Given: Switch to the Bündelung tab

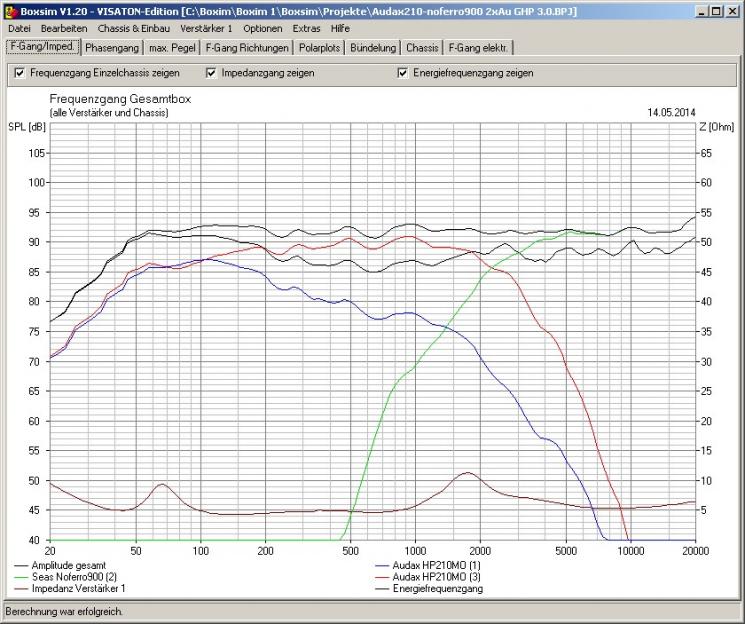Looking at the screenshot, I should coord(373,48).
